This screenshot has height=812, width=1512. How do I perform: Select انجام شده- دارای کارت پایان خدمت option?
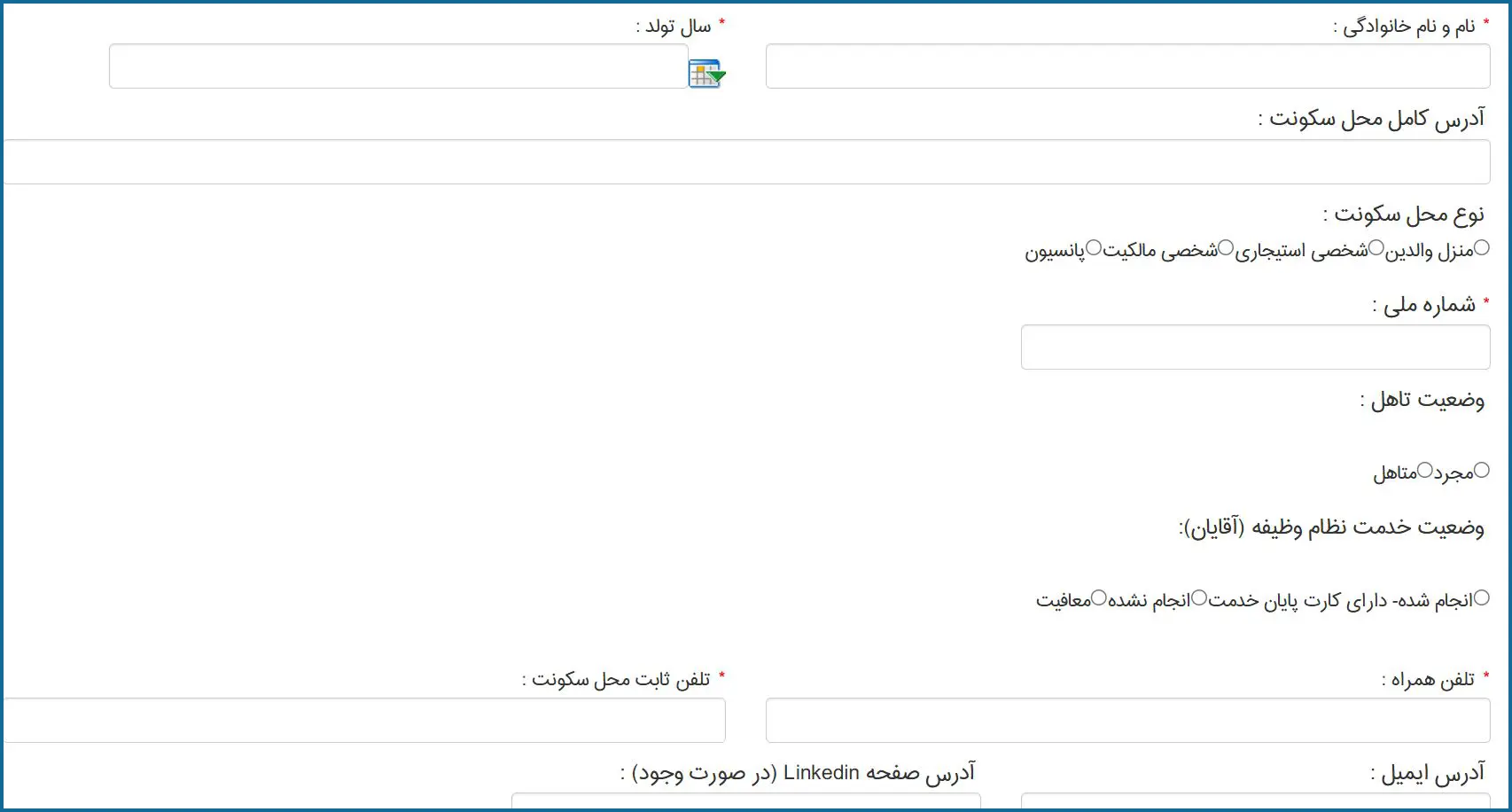1482,598
